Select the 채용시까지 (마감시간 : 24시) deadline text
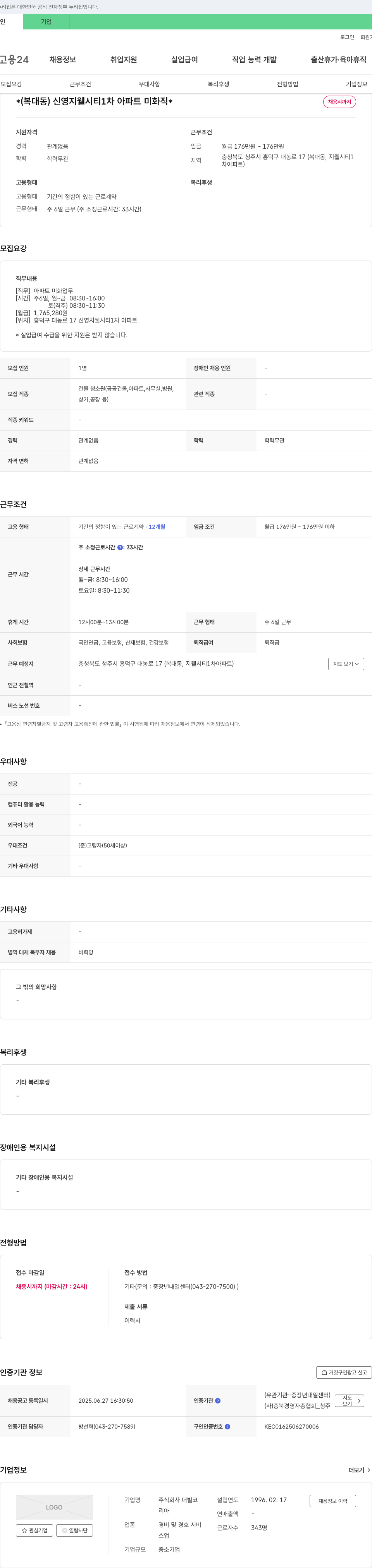The height and width of the screenshot is (1568, 372). click(x=52, y=1286)
